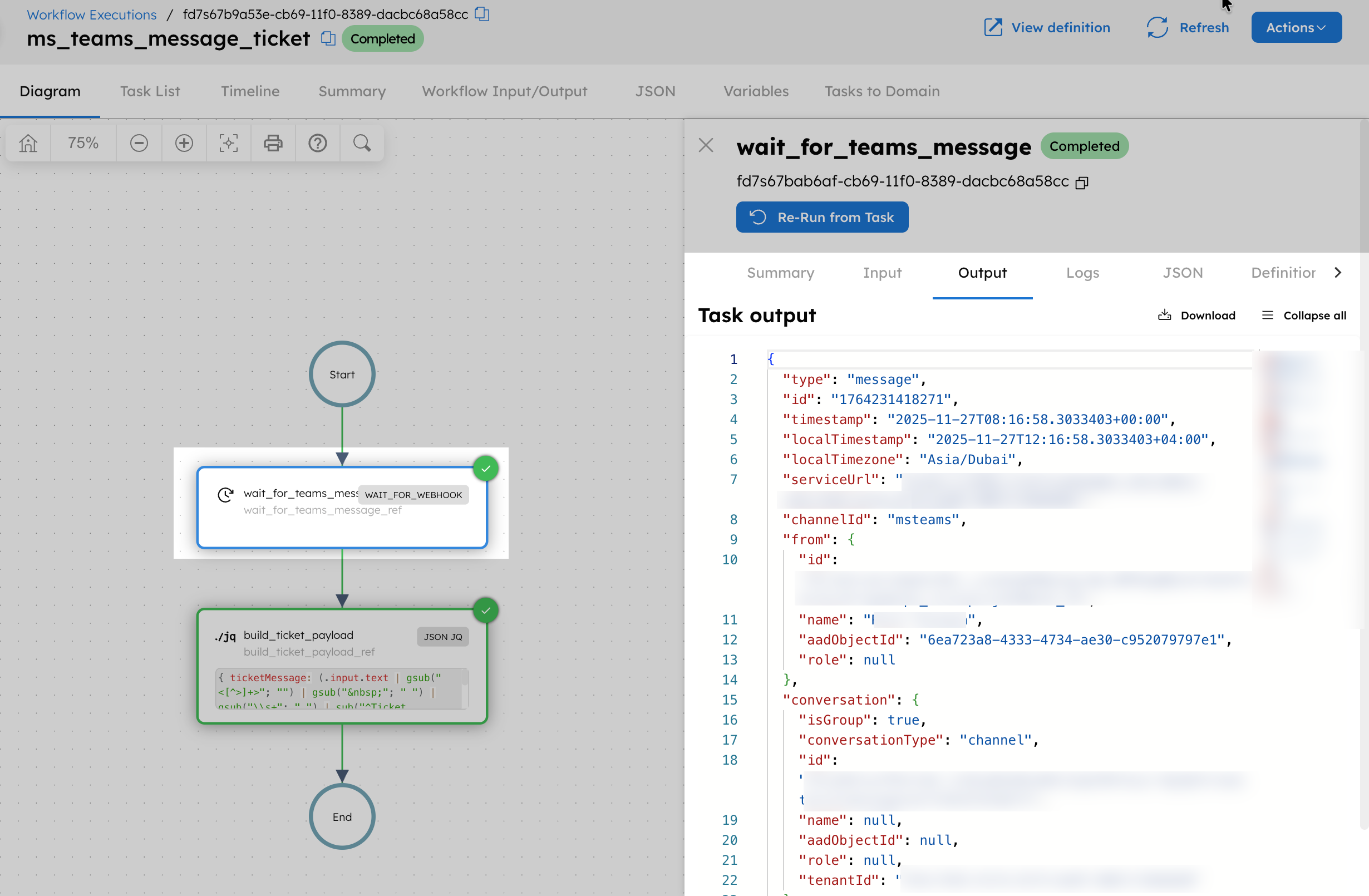Zoom out of the diagram with the minus icon
Viewport: 1369px width, 896px height.
tap(139, 142)
